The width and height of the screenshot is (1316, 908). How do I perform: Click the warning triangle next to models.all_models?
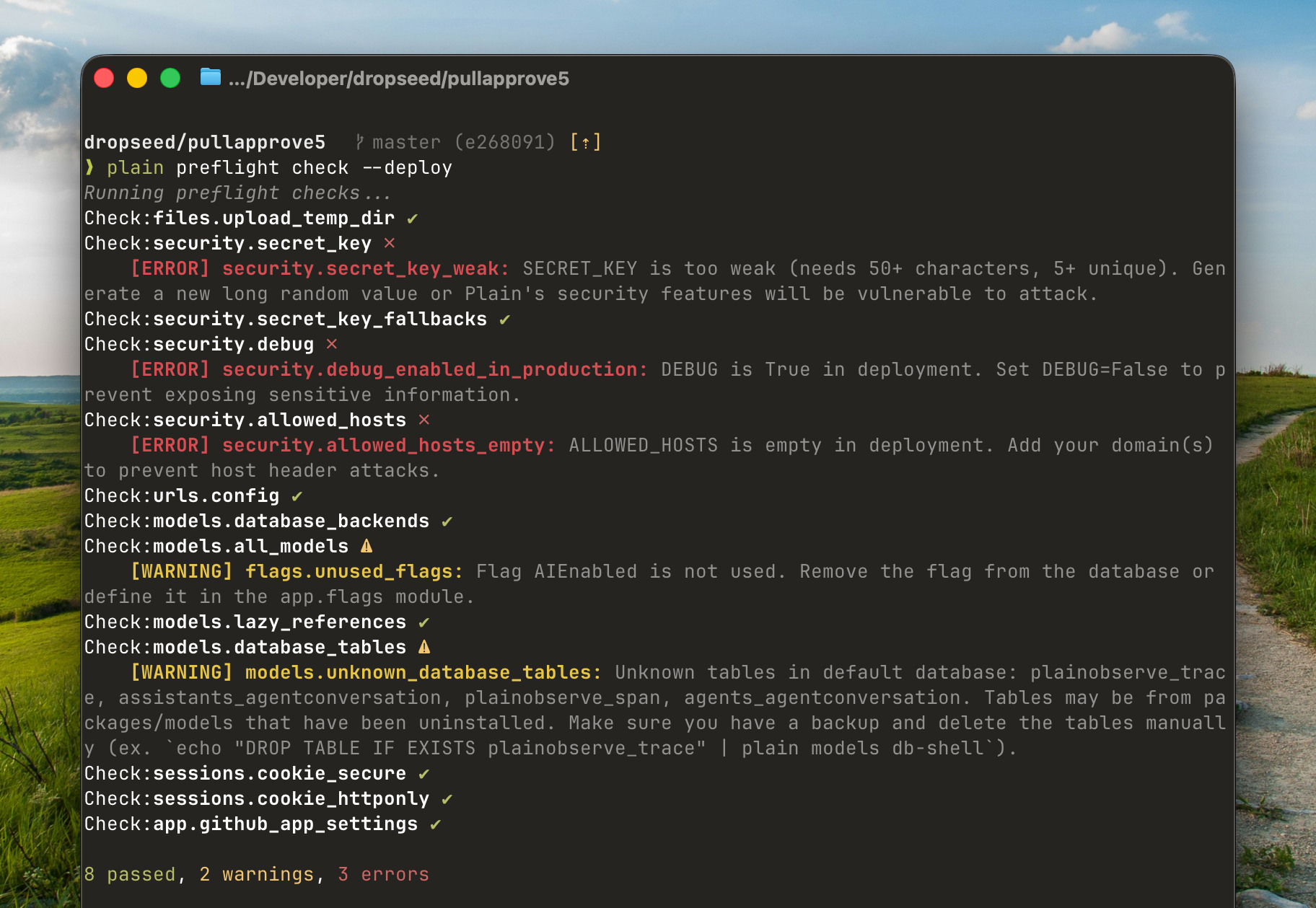point(367,546)
